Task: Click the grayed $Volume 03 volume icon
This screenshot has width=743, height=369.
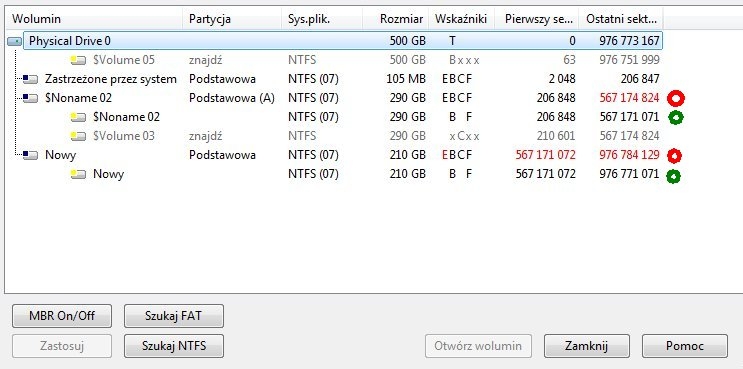Action: point(78,136)
